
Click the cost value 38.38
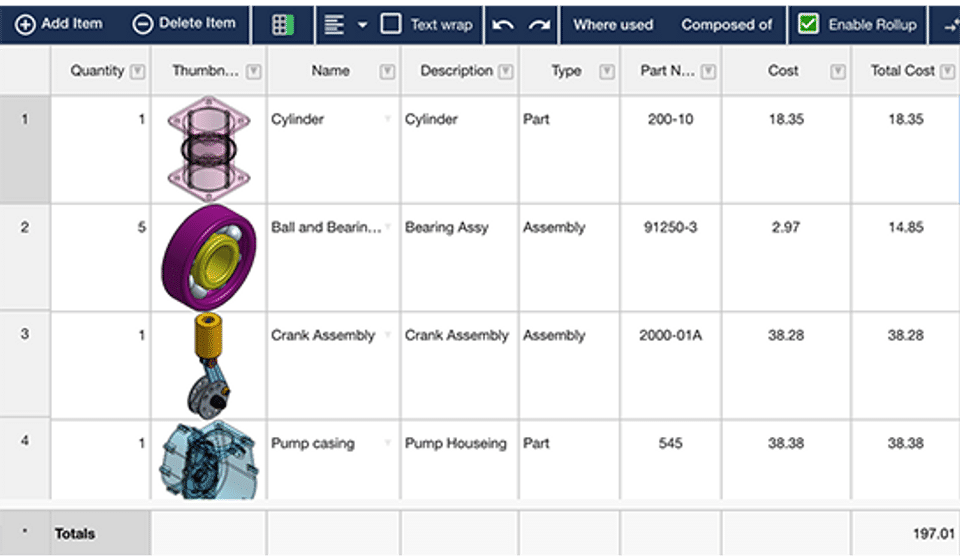[x=786, y=443]
